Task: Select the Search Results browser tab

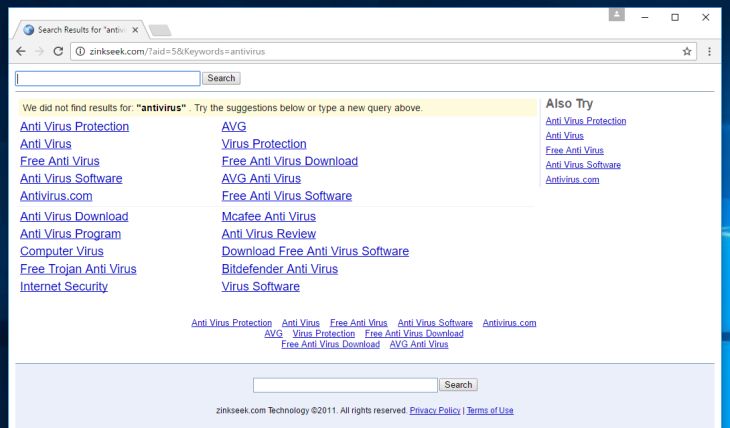Action: tap(80, 30)
